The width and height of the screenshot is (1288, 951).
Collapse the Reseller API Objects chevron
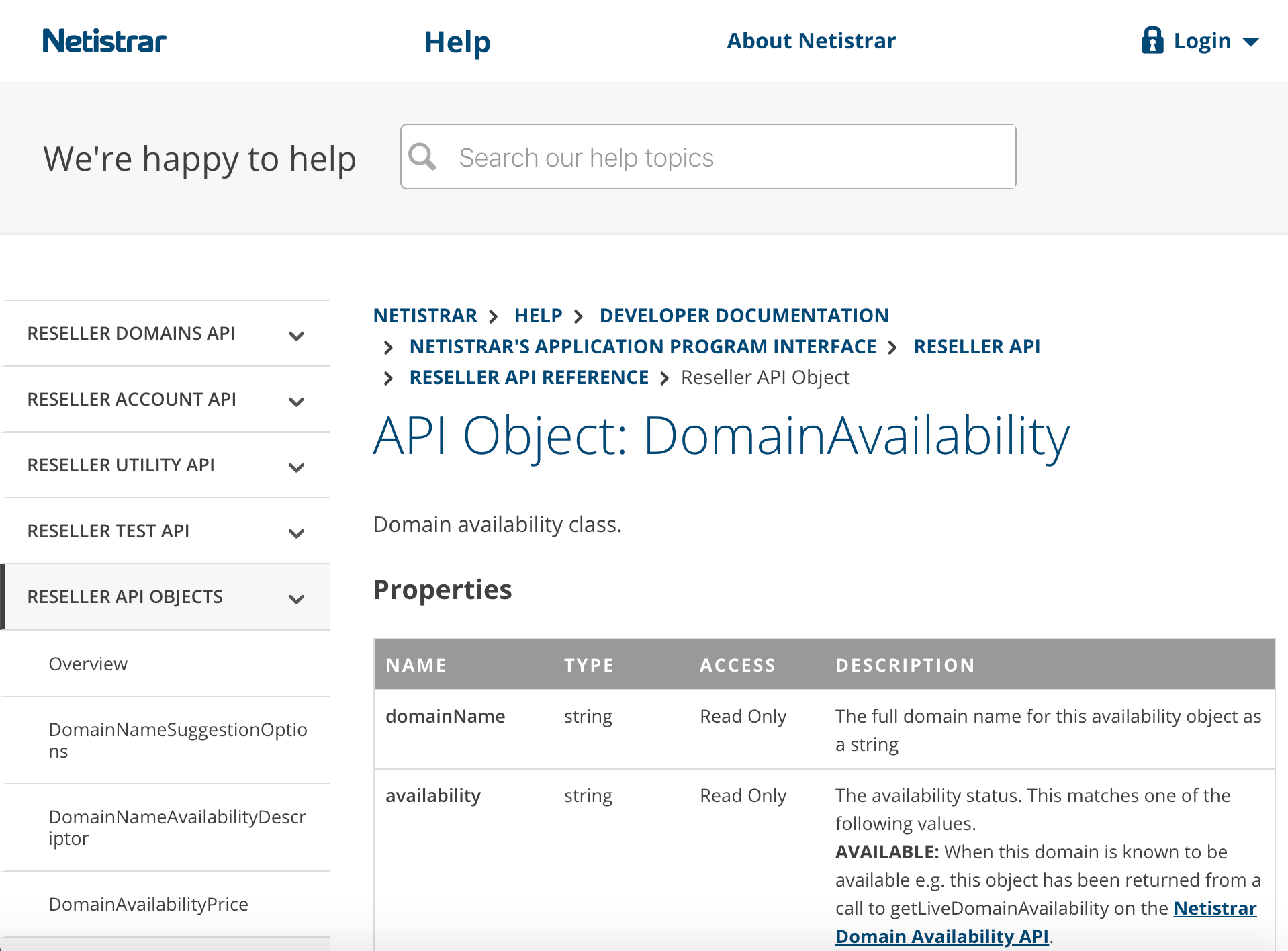[x=296, y=599]
